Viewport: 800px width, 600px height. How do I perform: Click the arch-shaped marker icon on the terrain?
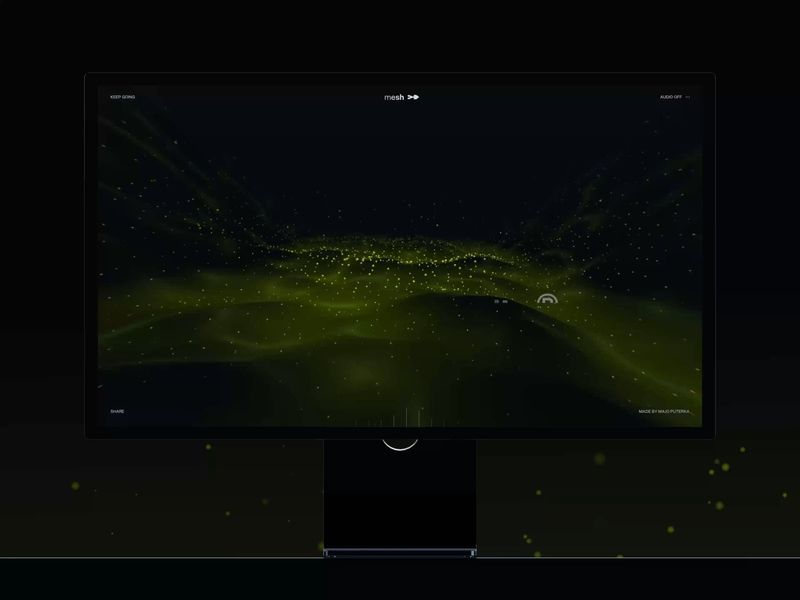[x=547, y=299]
